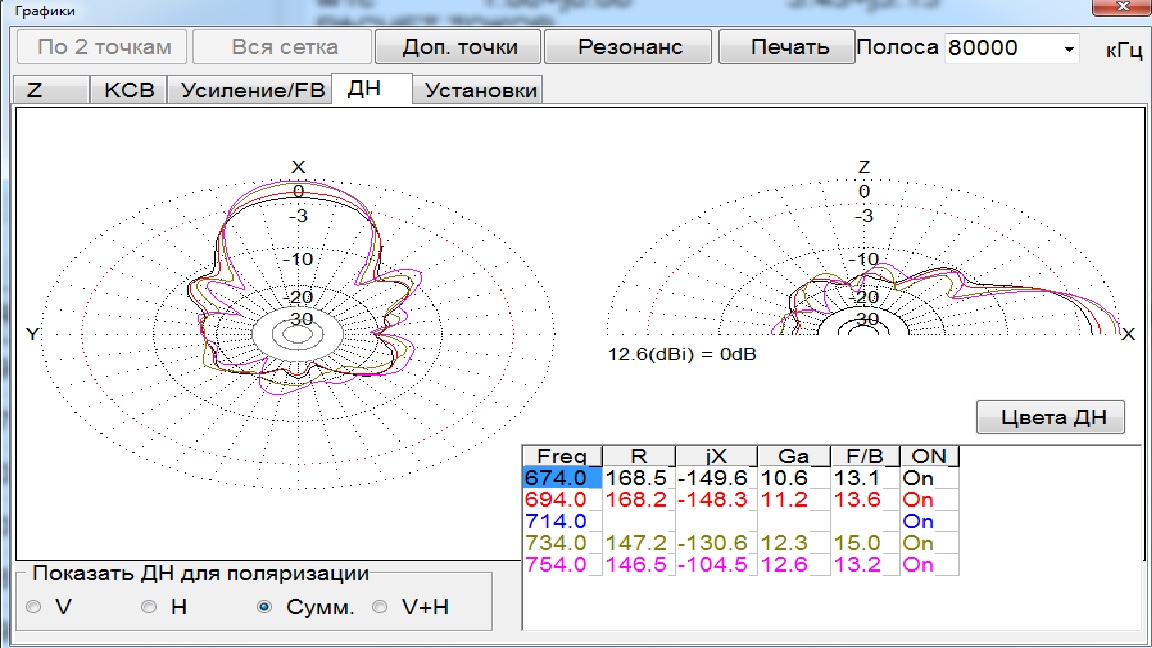Image resolution: width=1152 pixels, height=648 pixels.
Task: Click the Полоса 80000 input field
Action: click(x=1000, y=48)
